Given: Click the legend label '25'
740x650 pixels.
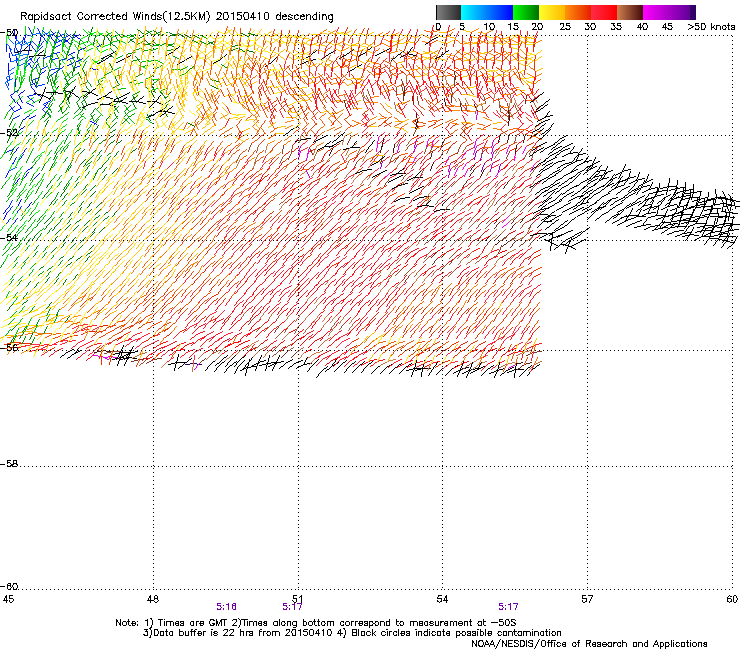Looking at the screenshot, I should [565, 27].
